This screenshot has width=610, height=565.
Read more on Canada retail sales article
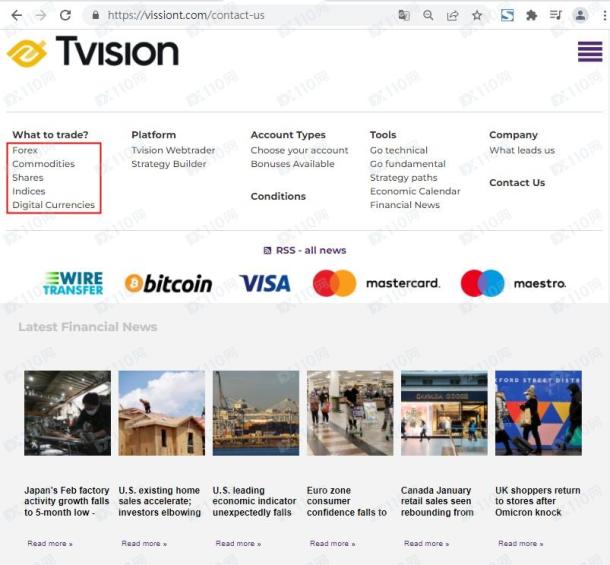coord(427,544)
